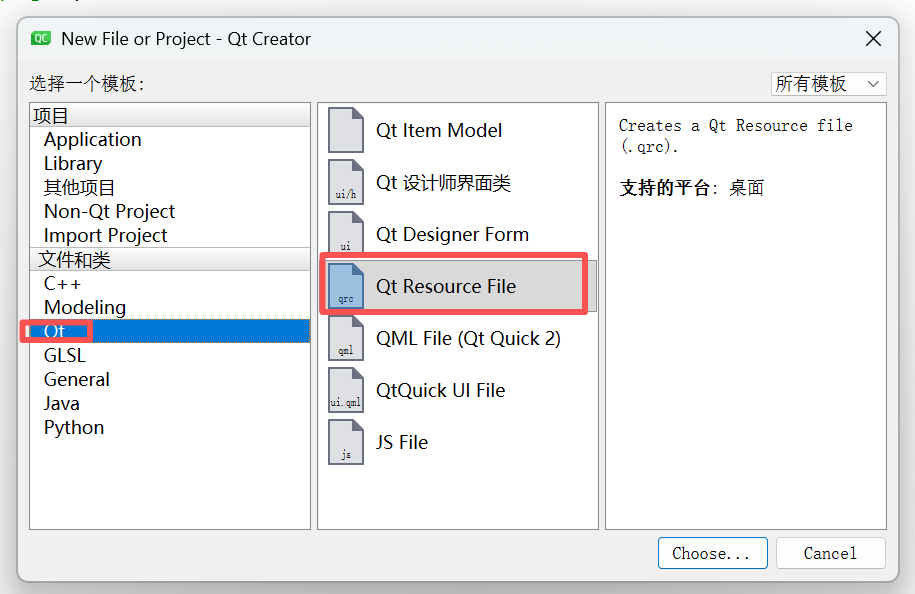Click the ui.qml file icon
Screen dimensions: 915x594
tap(345, 390)
